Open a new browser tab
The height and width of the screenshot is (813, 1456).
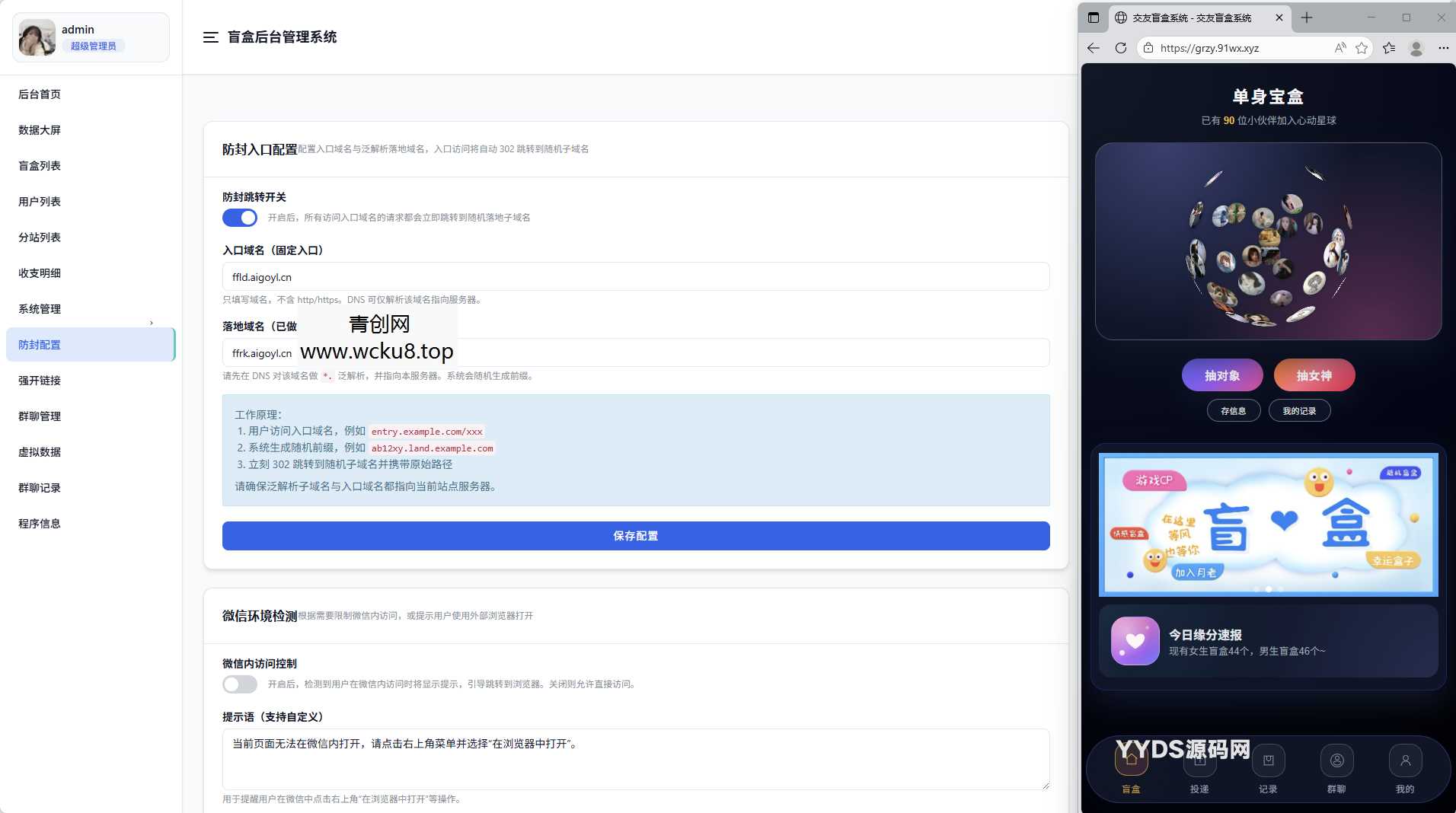[1307, 18]
